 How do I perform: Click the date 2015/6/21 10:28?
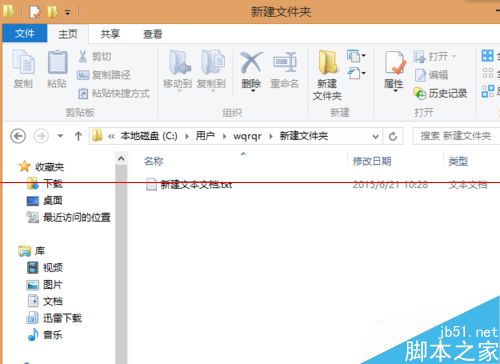click(390, 184)
